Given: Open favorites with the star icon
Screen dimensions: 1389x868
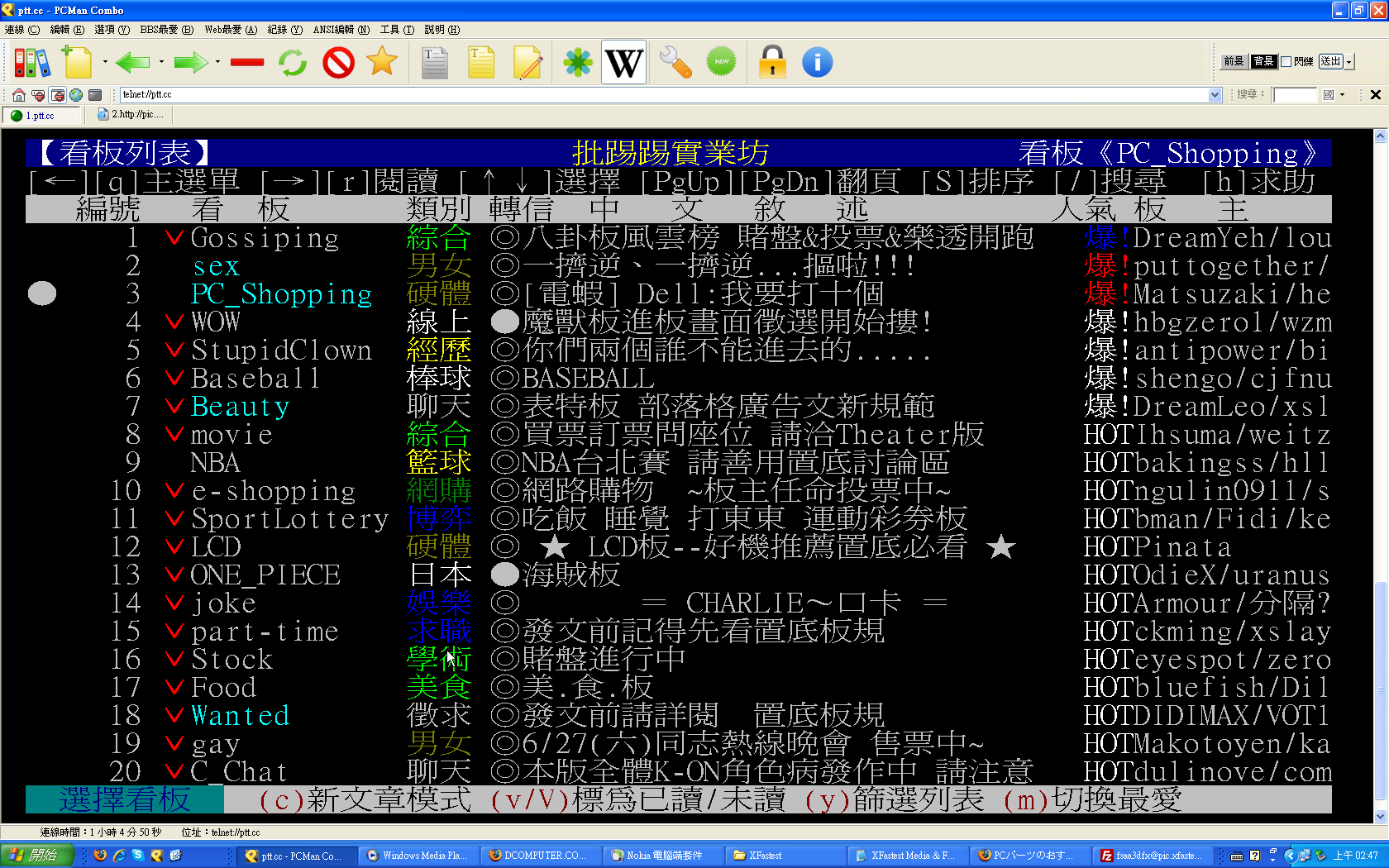Looking at the screenshot, I should tap(382, 62).
